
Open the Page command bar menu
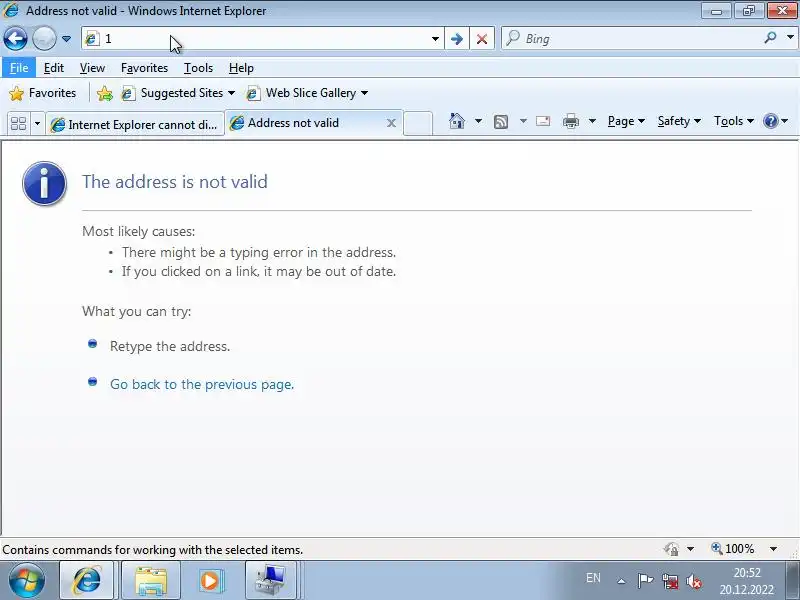click(x=626, y=121)
